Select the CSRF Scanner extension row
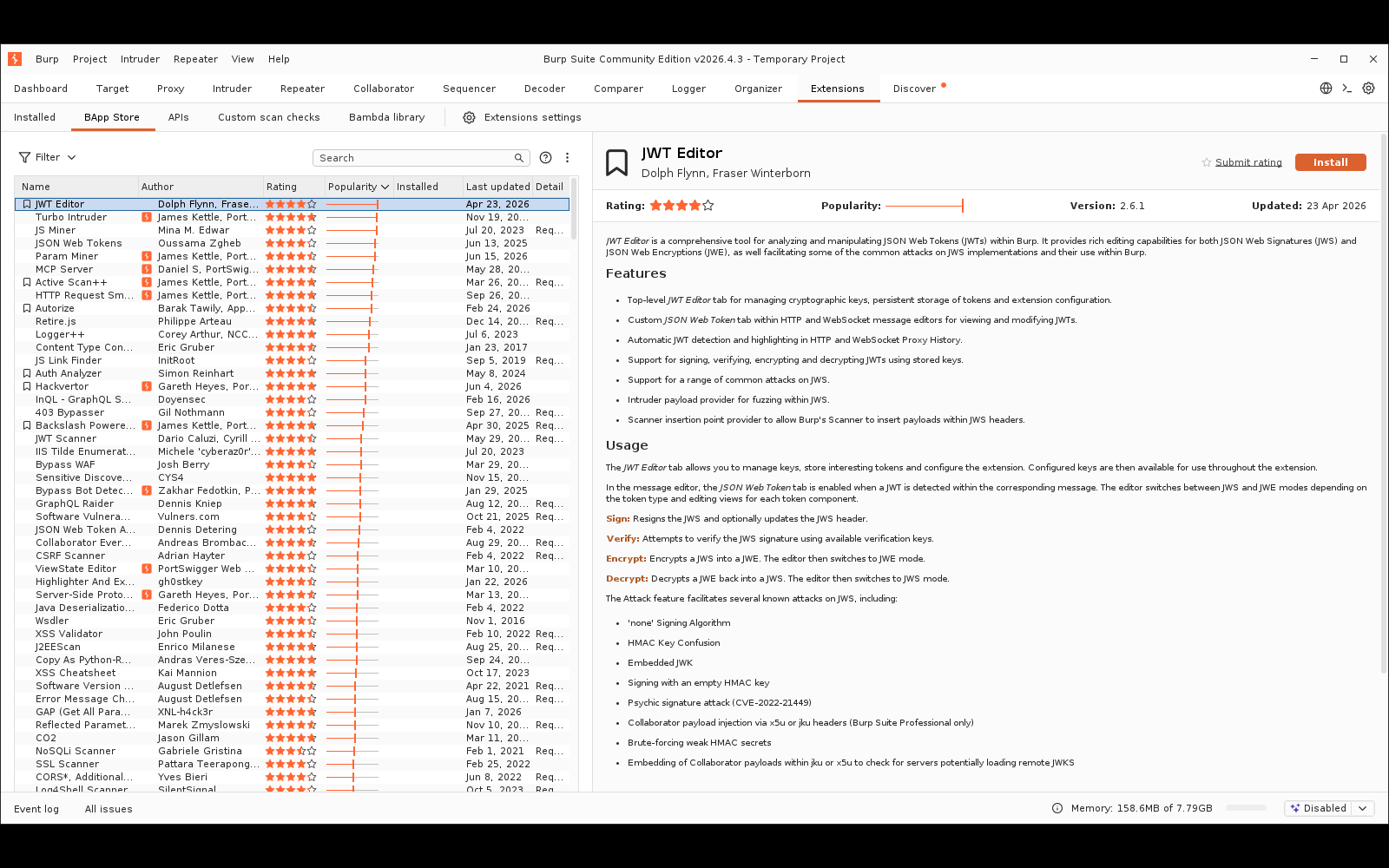This screenshot has height=868, width=1389. coord(292,556)
